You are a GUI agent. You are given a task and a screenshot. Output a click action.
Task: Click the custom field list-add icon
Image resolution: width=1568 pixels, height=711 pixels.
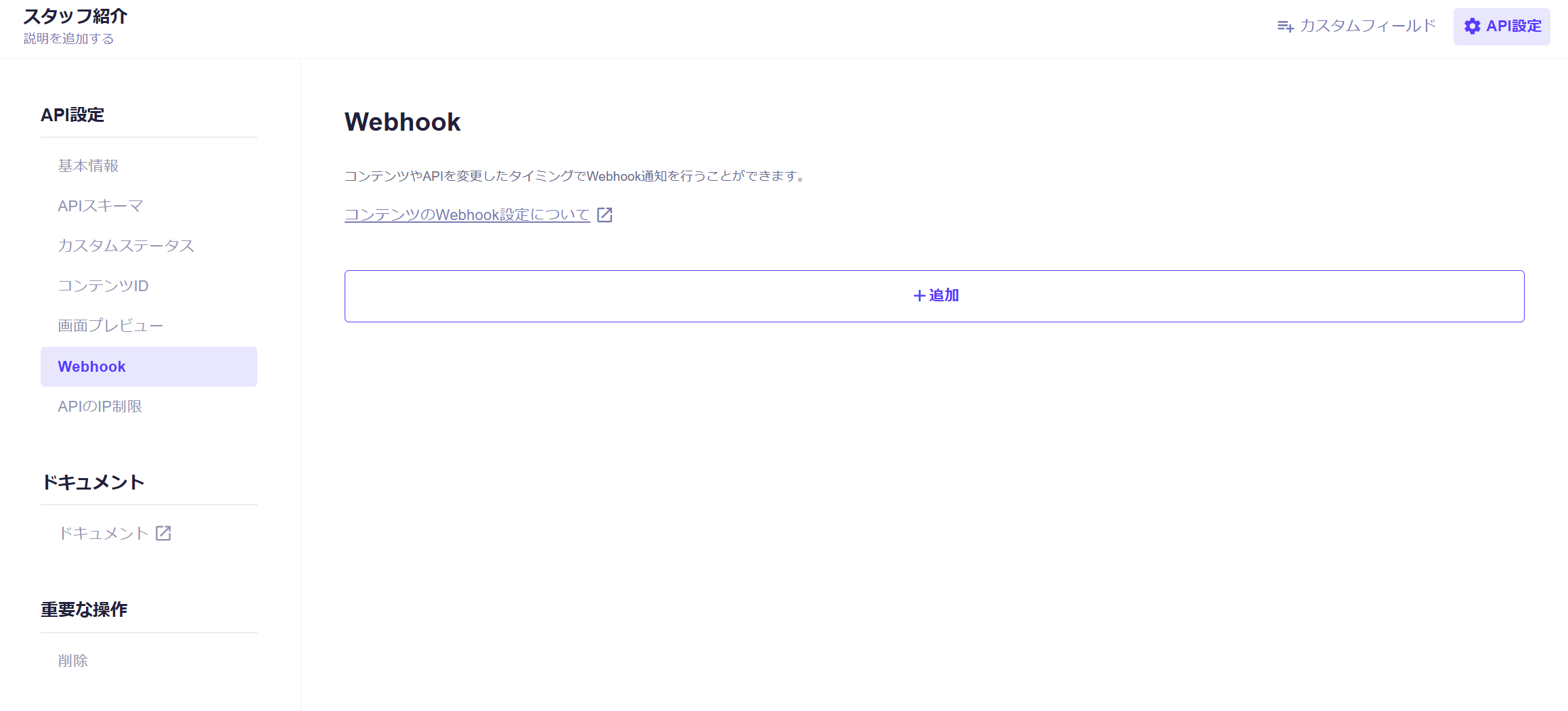[x=1285, y=26]
